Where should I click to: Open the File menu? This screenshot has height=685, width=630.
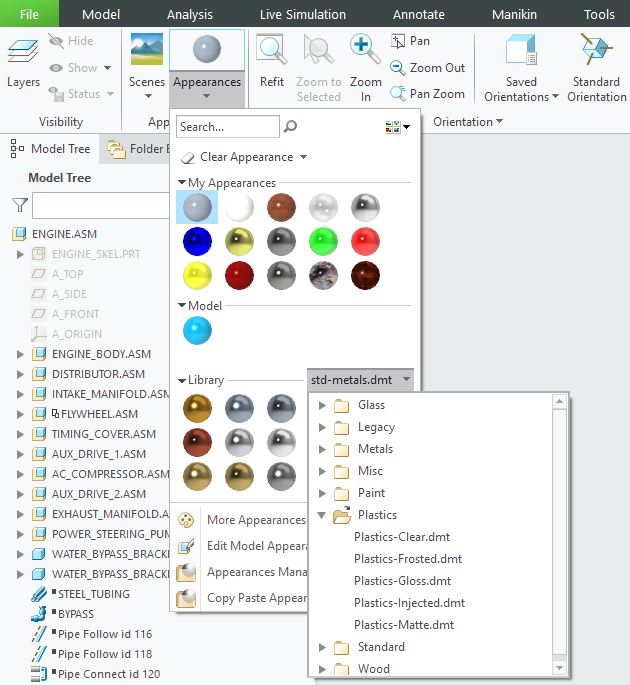(x=29, y=14)
